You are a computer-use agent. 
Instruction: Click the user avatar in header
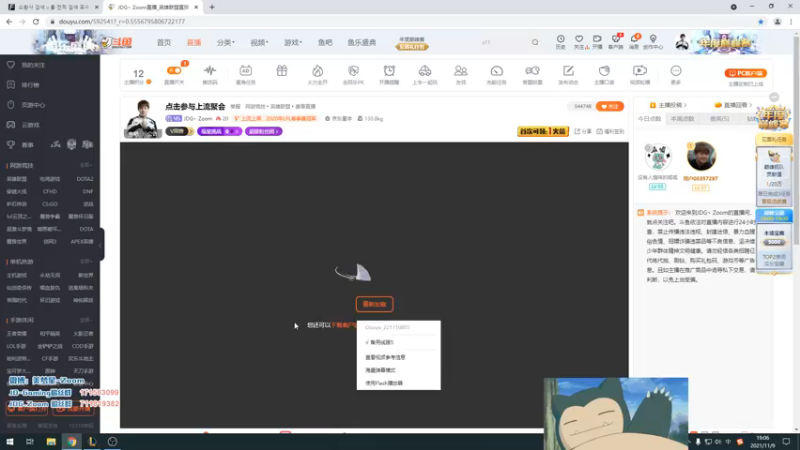pos(682,42)
